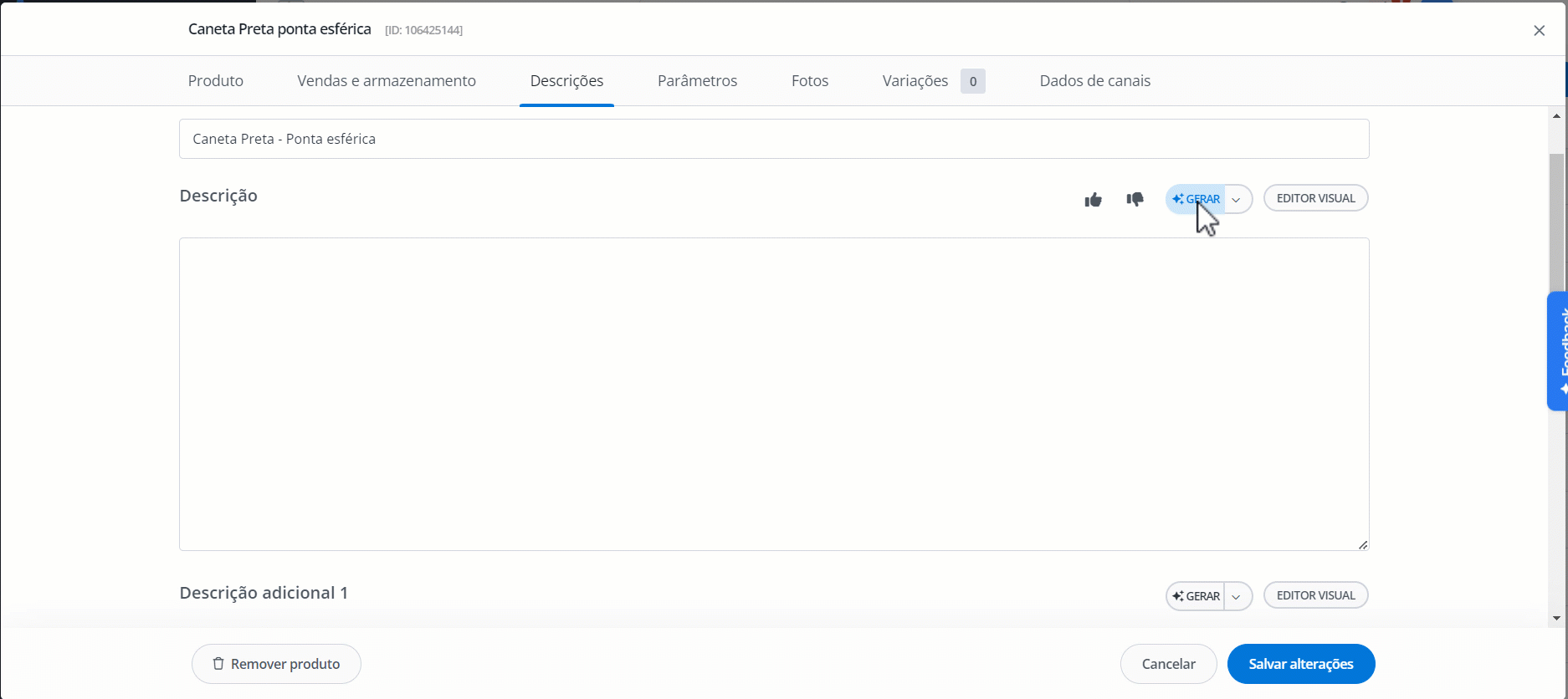Open EDITOR VISUAL for Descrição adicional 1

[1316, 595]
